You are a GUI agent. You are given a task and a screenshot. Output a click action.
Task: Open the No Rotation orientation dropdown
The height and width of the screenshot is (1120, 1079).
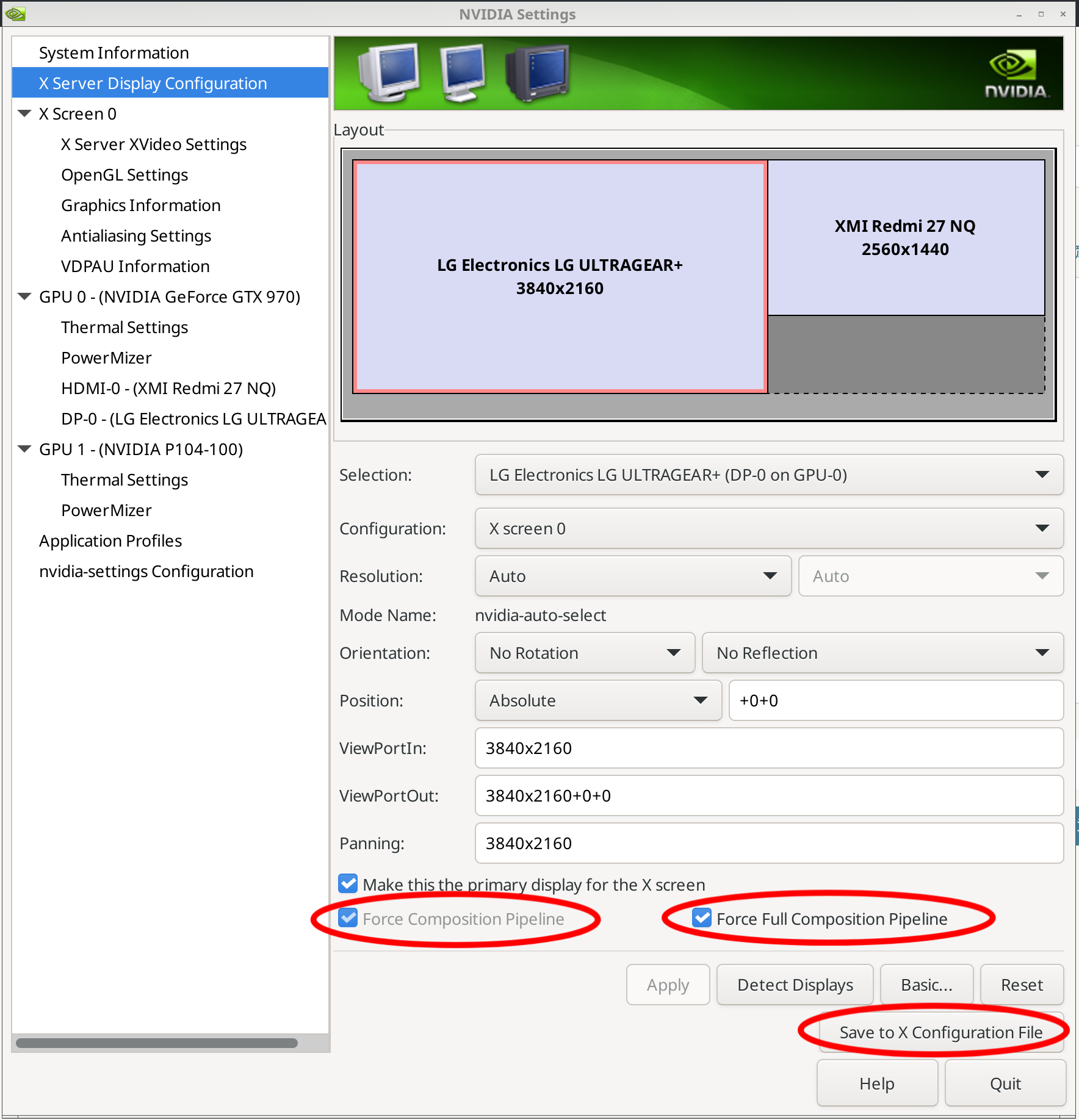click(585, 653)
